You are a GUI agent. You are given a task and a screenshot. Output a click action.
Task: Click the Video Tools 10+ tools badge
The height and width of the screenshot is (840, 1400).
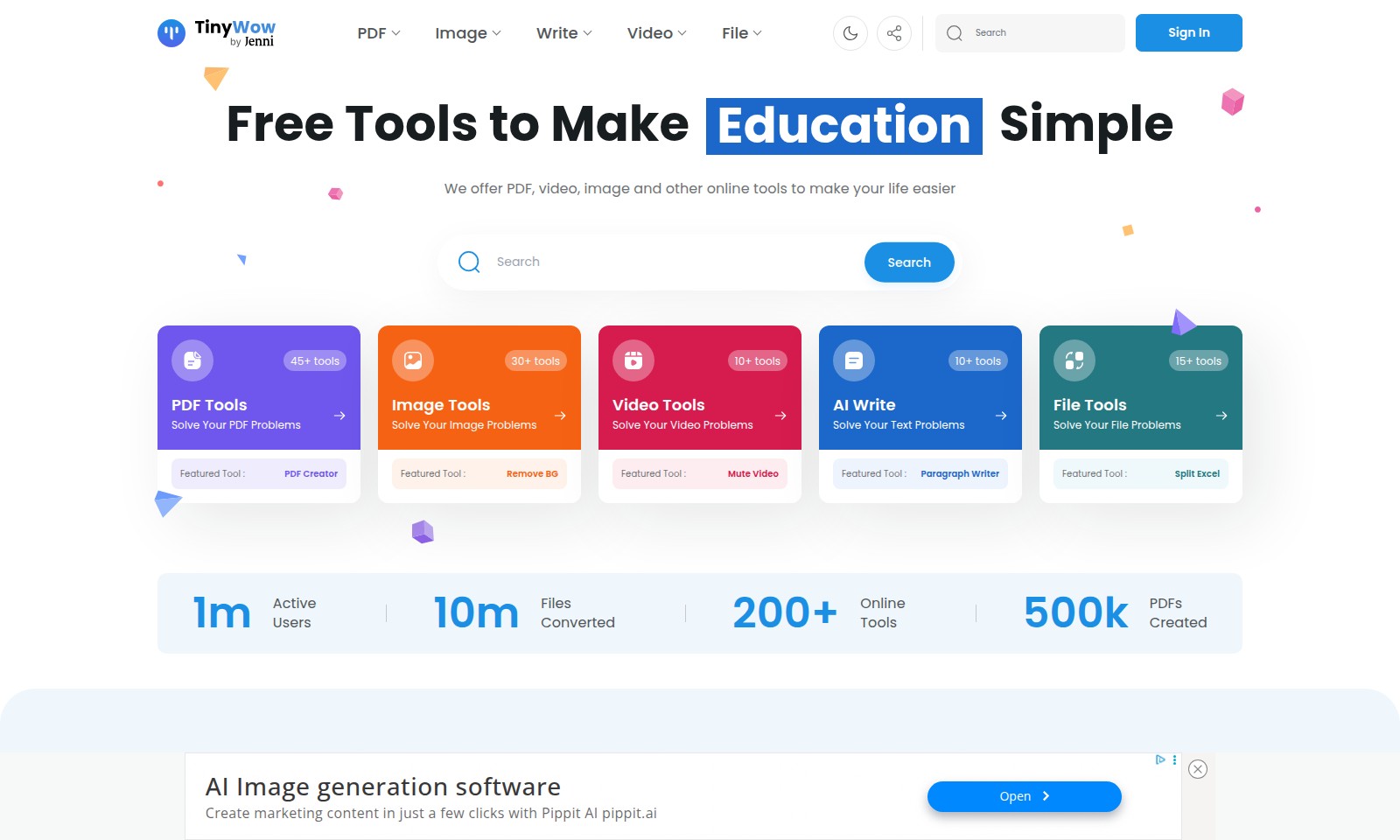point(757,360)
